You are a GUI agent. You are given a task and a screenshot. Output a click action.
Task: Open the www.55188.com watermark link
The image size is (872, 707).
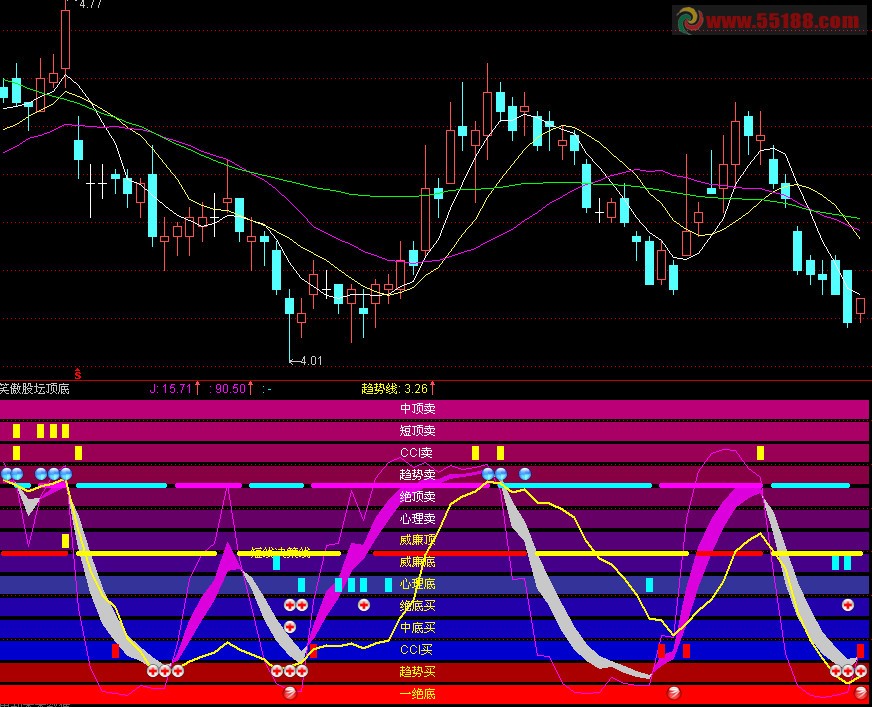point(783,21)
